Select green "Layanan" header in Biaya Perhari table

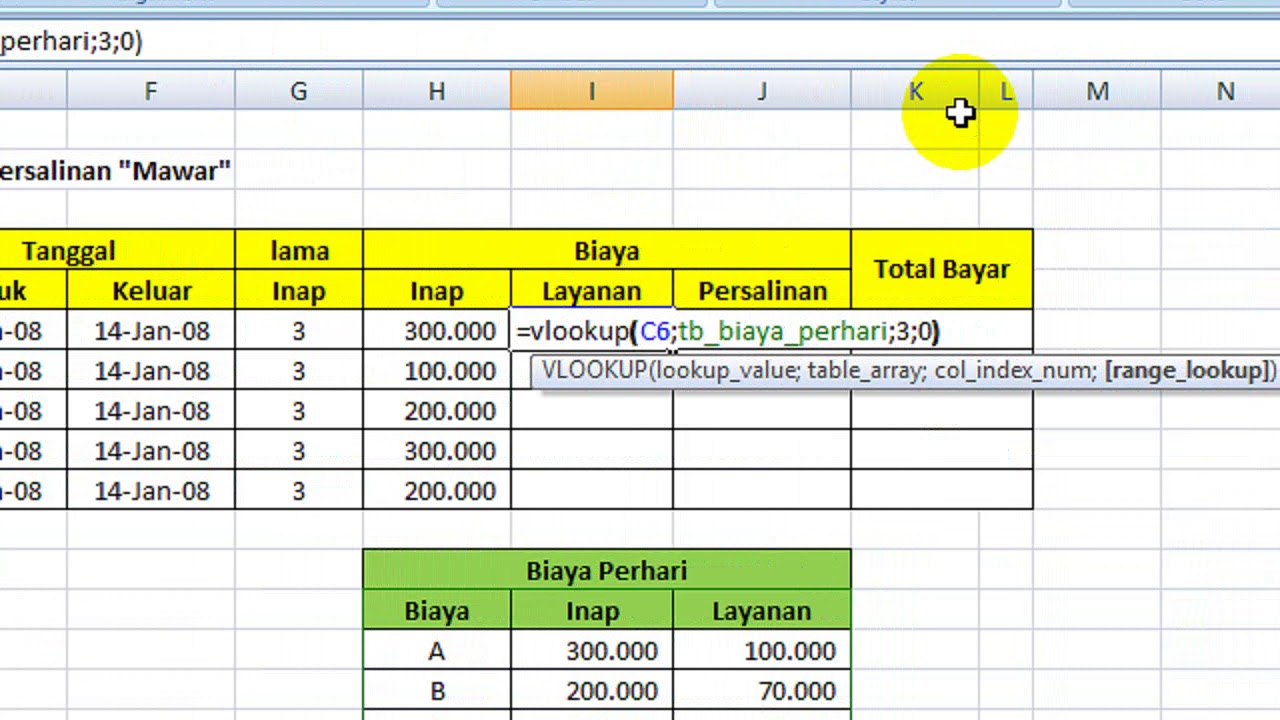(x=762, y=610)
